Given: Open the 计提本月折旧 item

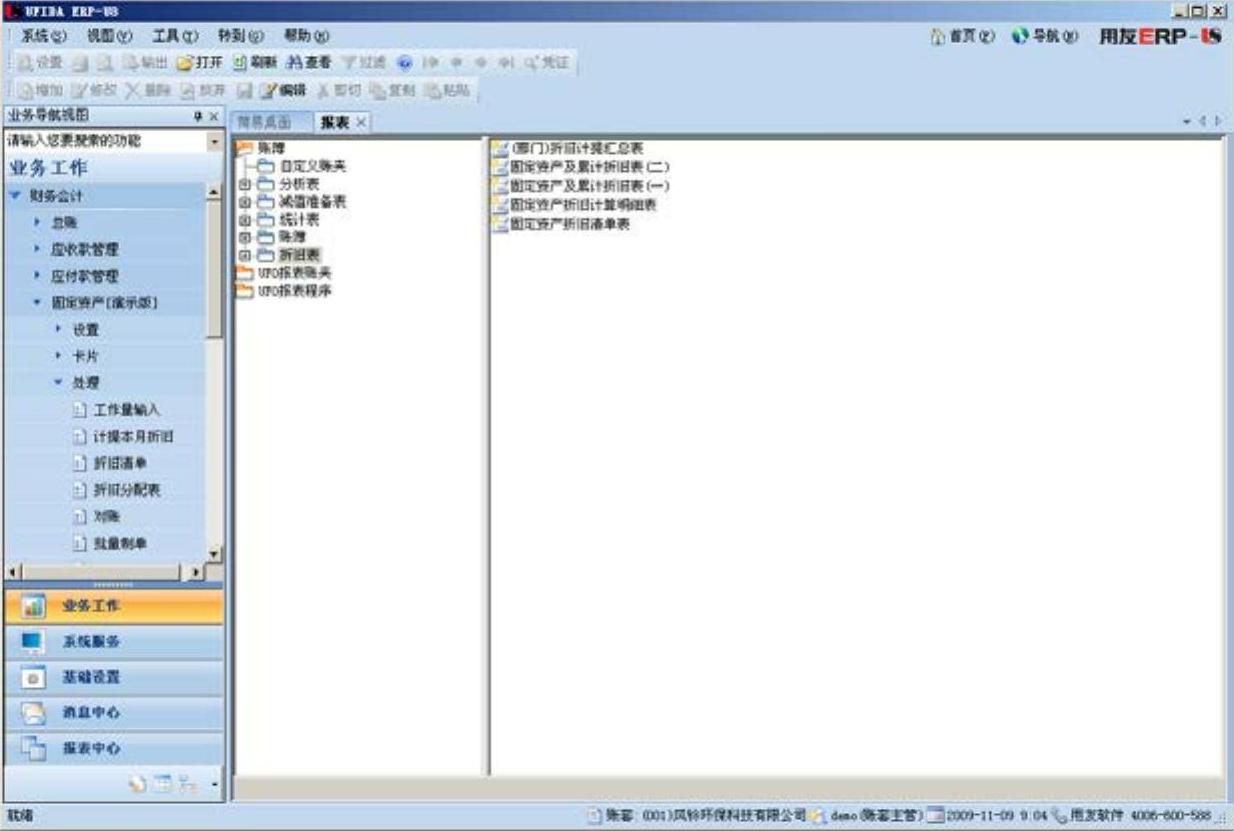Looking at the screenshot, I should point(125,437).
